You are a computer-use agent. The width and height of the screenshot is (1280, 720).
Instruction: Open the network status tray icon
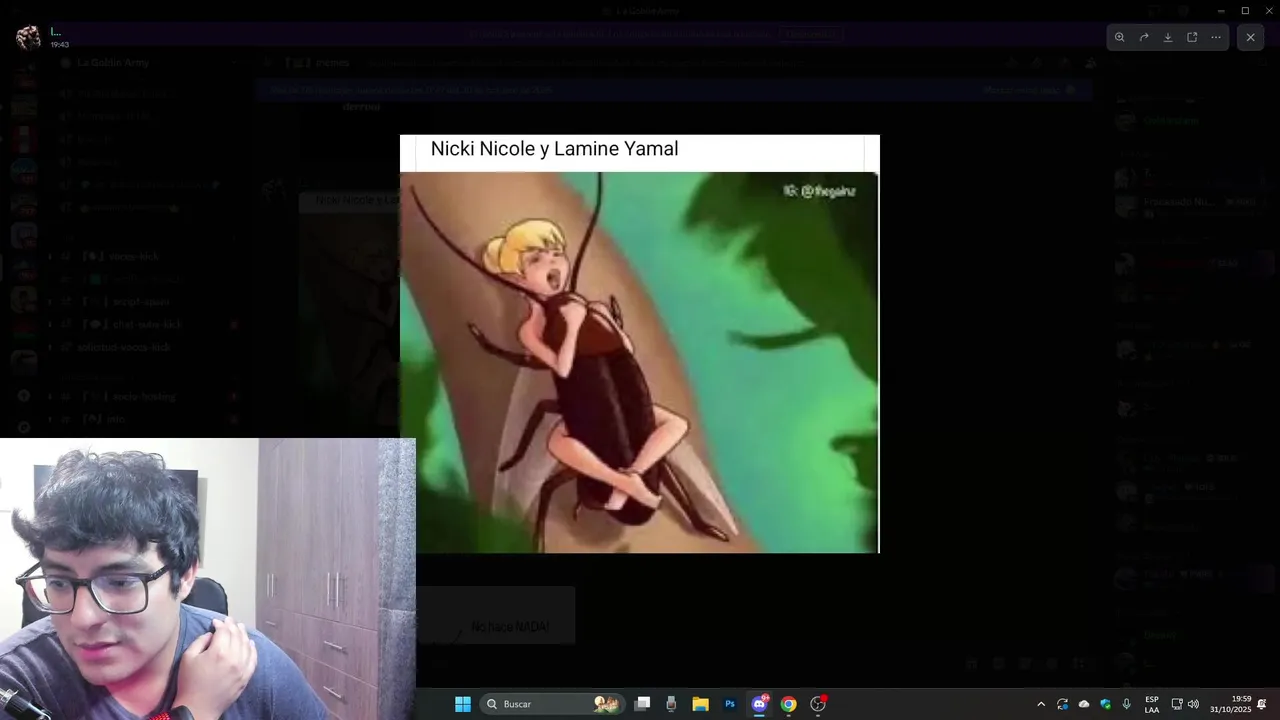[x=1177, y=704]
